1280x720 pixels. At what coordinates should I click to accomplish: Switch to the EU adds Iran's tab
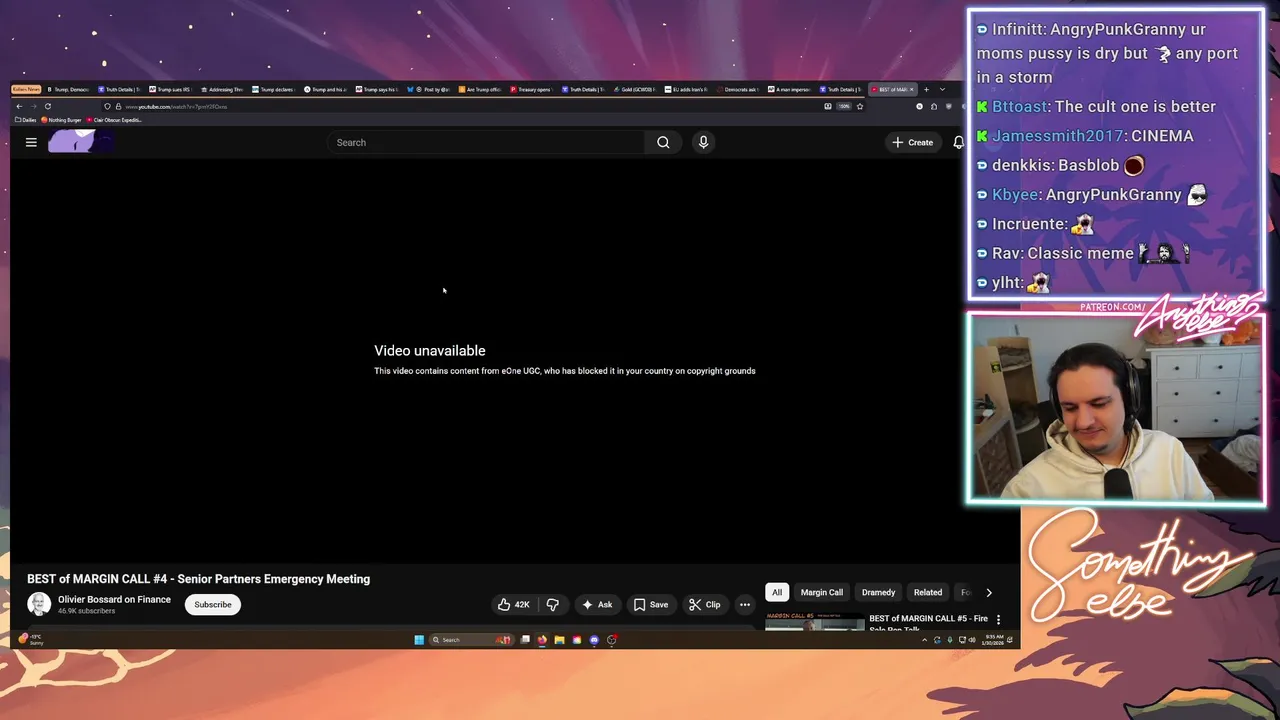tap(686, 89)
